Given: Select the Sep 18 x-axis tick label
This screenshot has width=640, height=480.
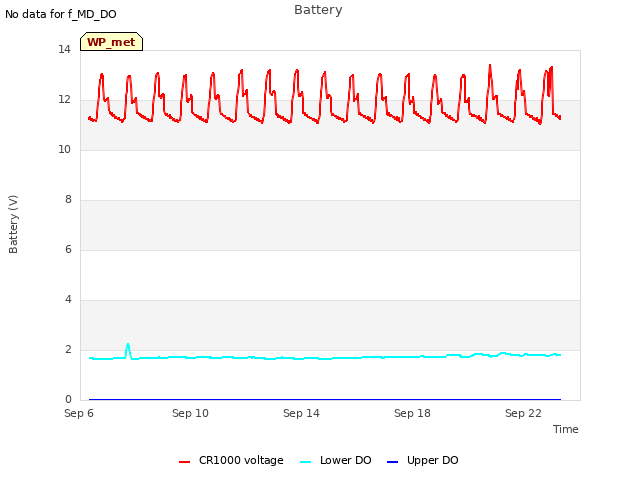Looking at the screenshot, I should click(x=412, y=413).
